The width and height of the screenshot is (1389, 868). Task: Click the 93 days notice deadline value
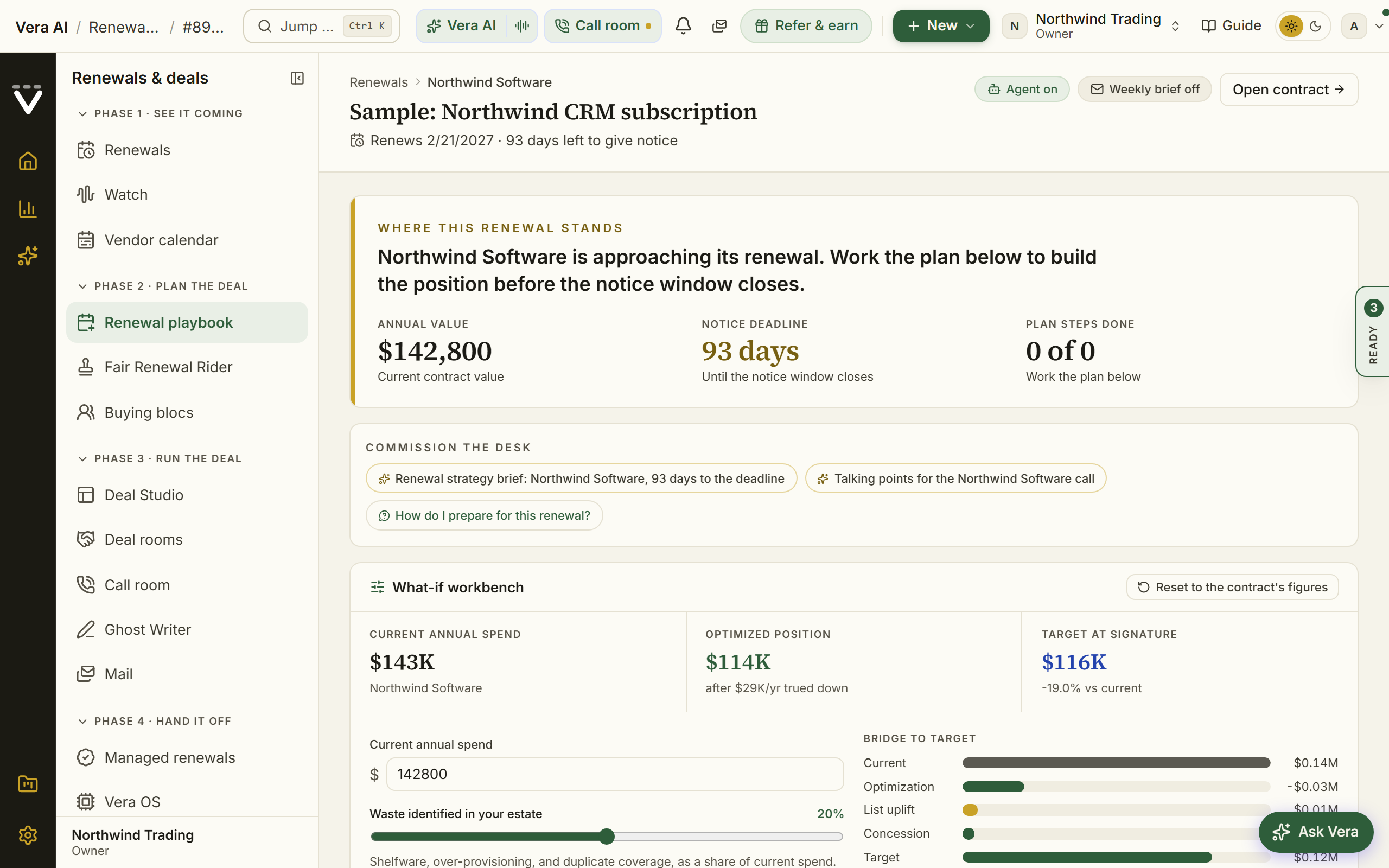tap(750, 352)
